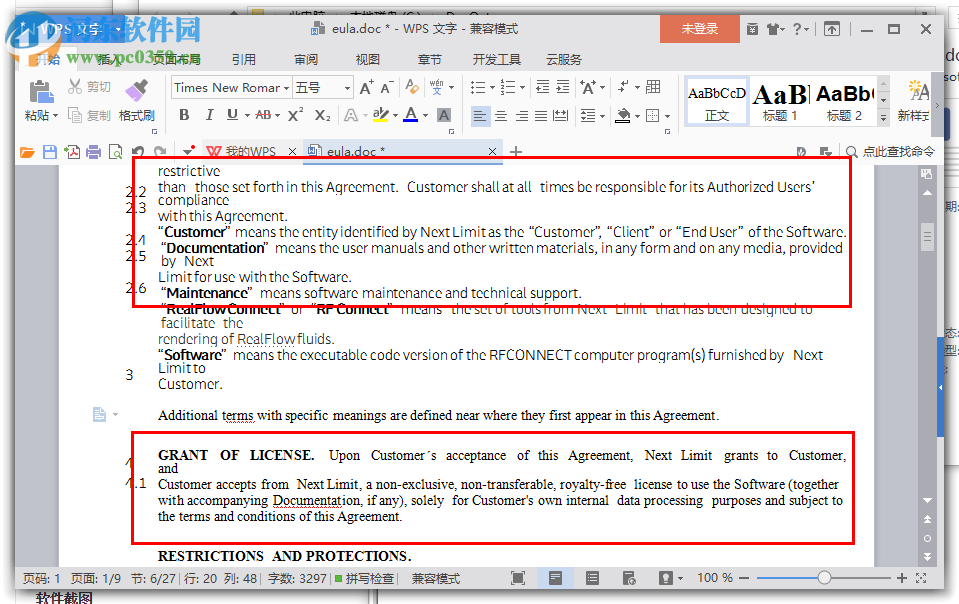Open the 章节 ribbon tab

[x=429, y=59]
